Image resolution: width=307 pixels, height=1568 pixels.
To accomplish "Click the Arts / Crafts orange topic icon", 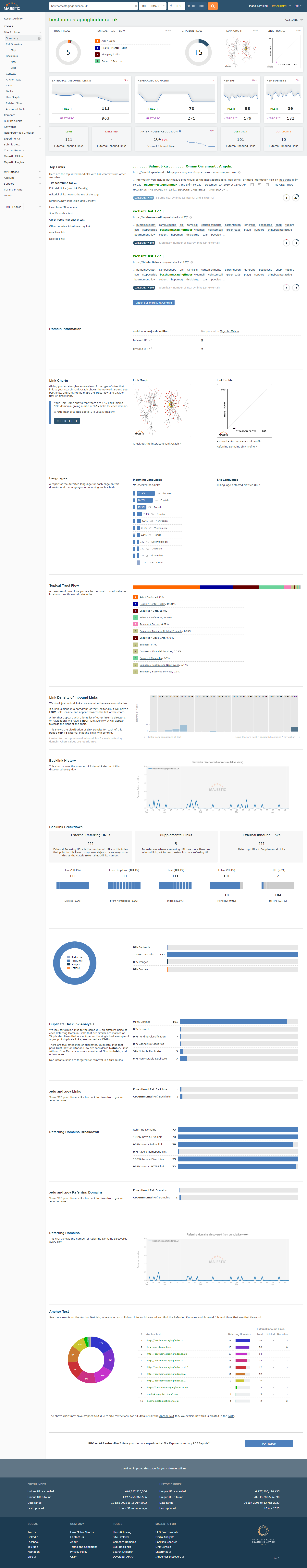I will (x=97, y=41).
